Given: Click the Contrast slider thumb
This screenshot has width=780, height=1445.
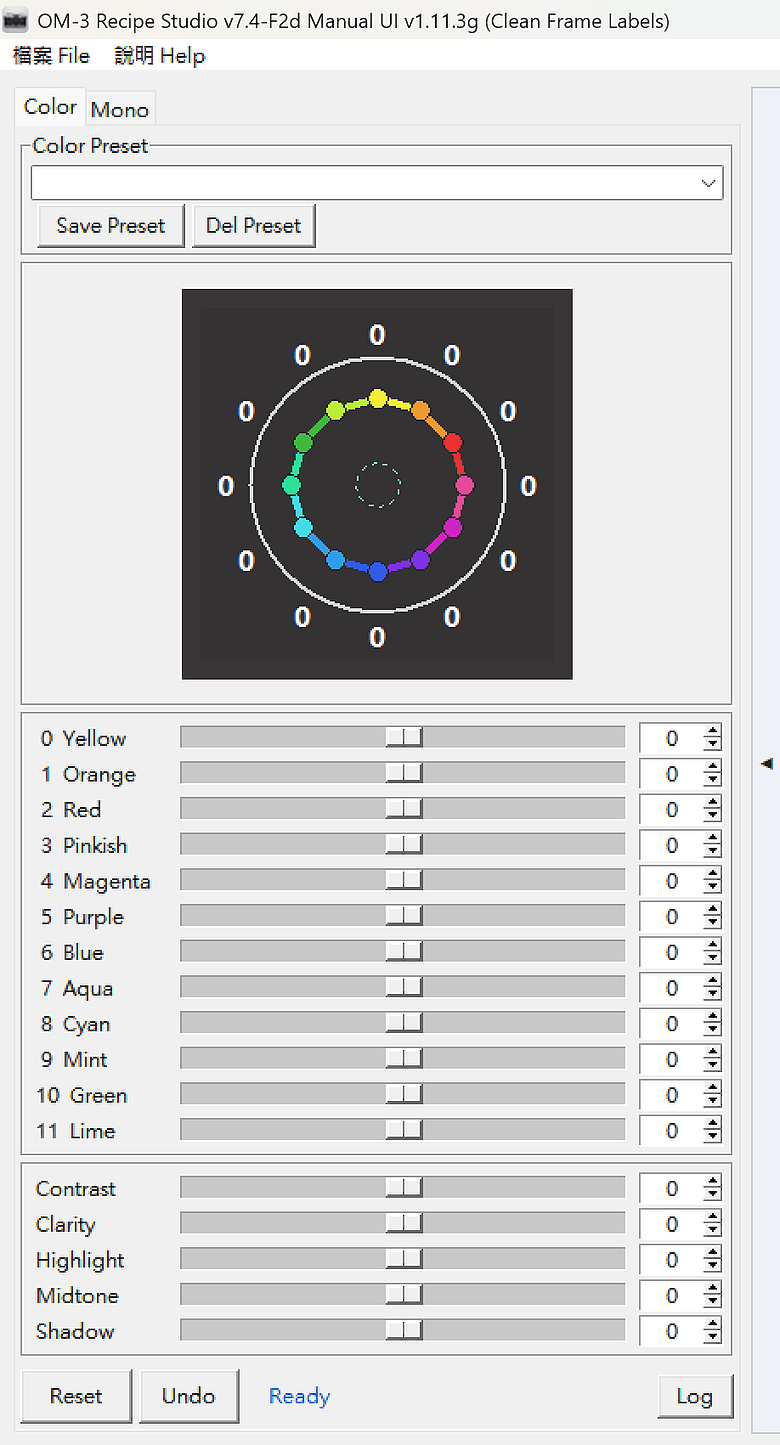Looking at the screenshot, I should point(404,1188).
